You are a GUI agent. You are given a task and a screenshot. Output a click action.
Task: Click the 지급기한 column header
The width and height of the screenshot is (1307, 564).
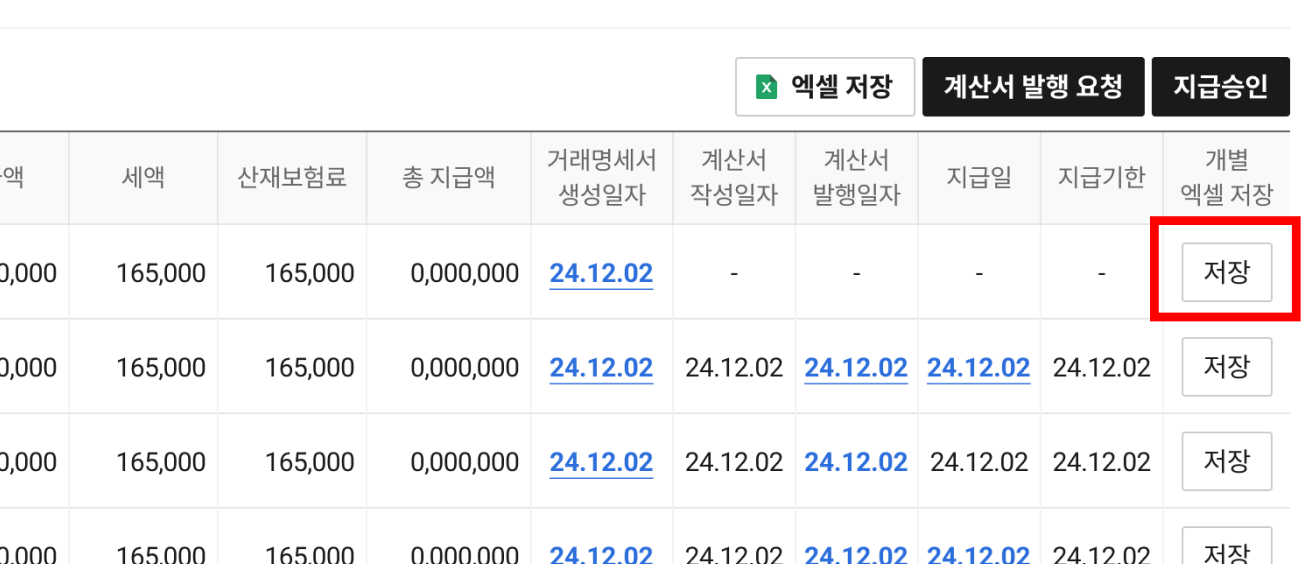click(1101, 178)
